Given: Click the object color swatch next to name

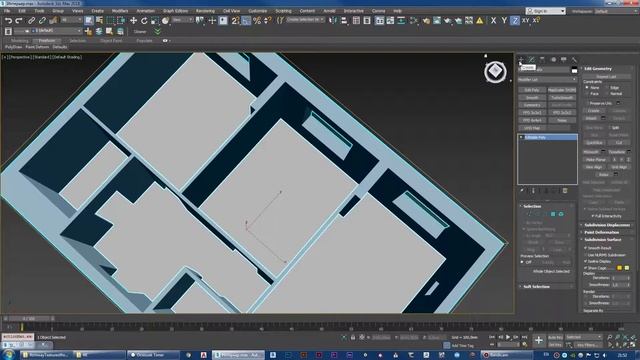Looking at the screenshot, I should pos(574,70).
